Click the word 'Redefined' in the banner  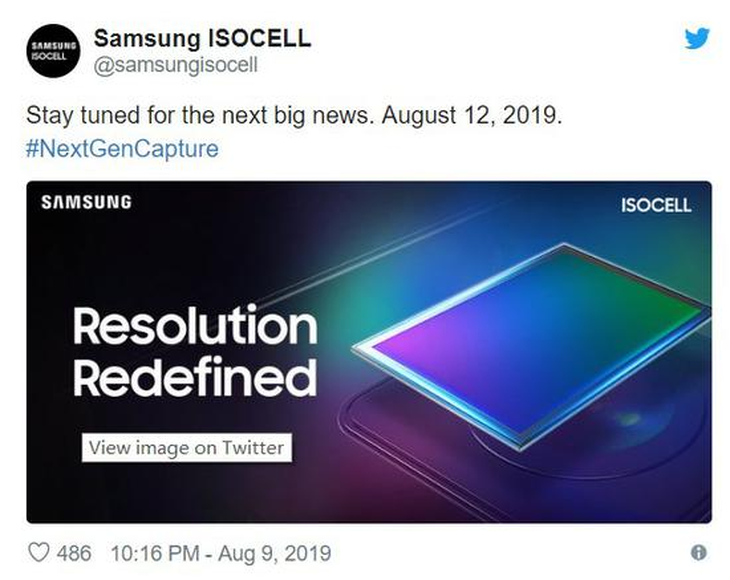pyautogui.click(x=195, y=378)
